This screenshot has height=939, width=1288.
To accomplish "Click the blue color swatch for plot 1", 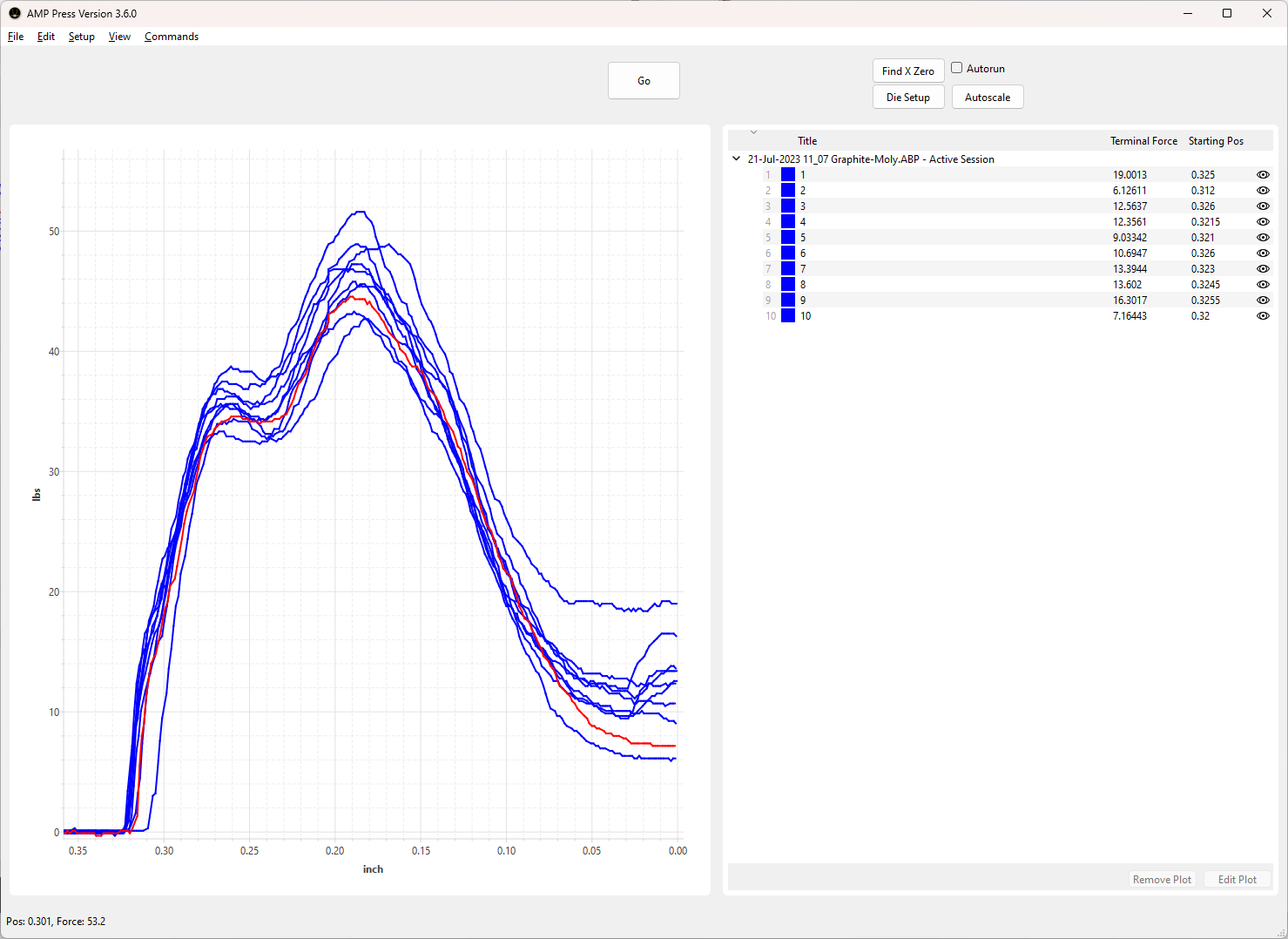I will (x=788, y=175).
